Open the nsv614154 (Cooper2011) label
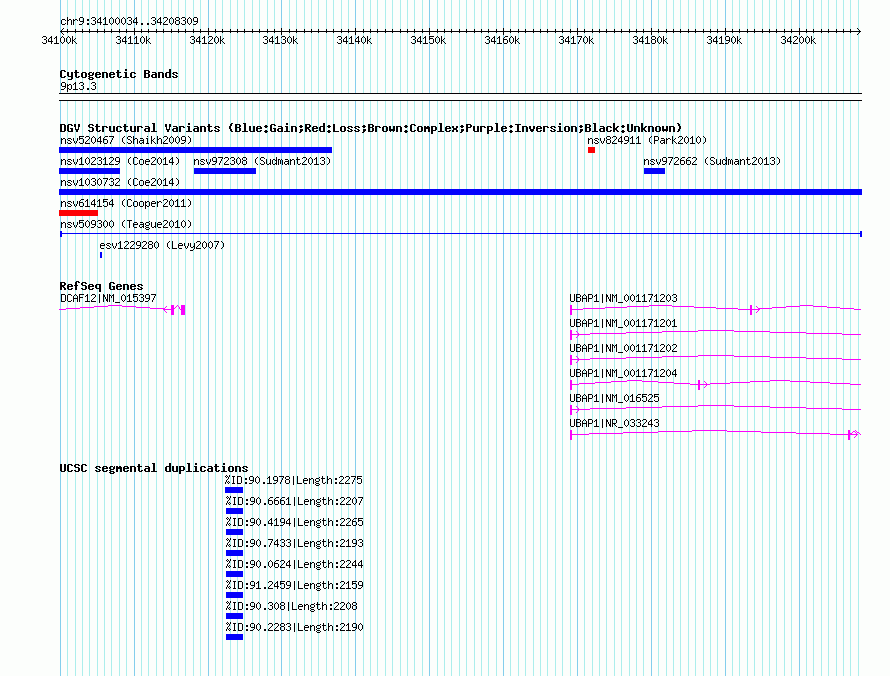The width and height of the screenshot is (890, 676). (x=126, y=203)
